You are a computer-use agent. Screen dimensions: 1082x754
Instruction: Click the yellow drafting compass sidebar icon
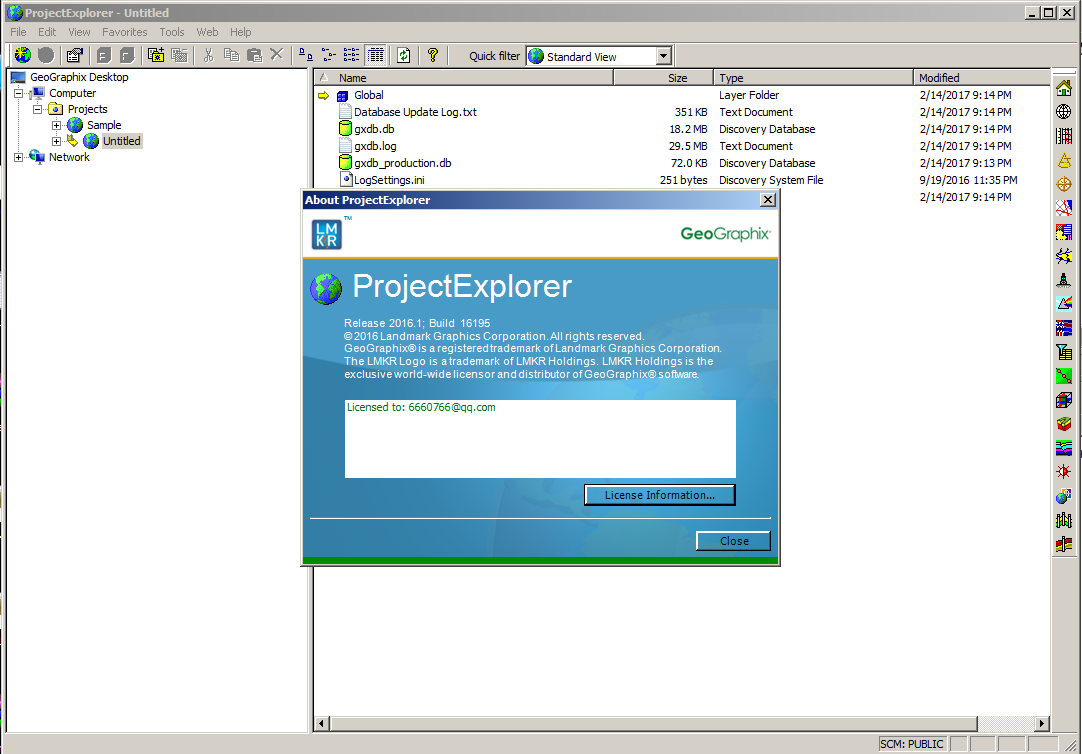pos(1064,160)
